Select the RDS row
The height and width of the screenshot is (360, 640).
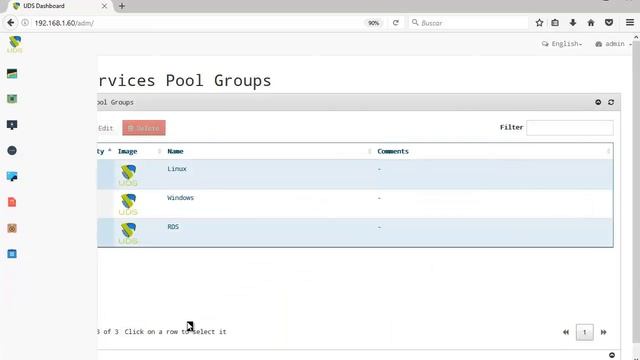coord(355,232)
